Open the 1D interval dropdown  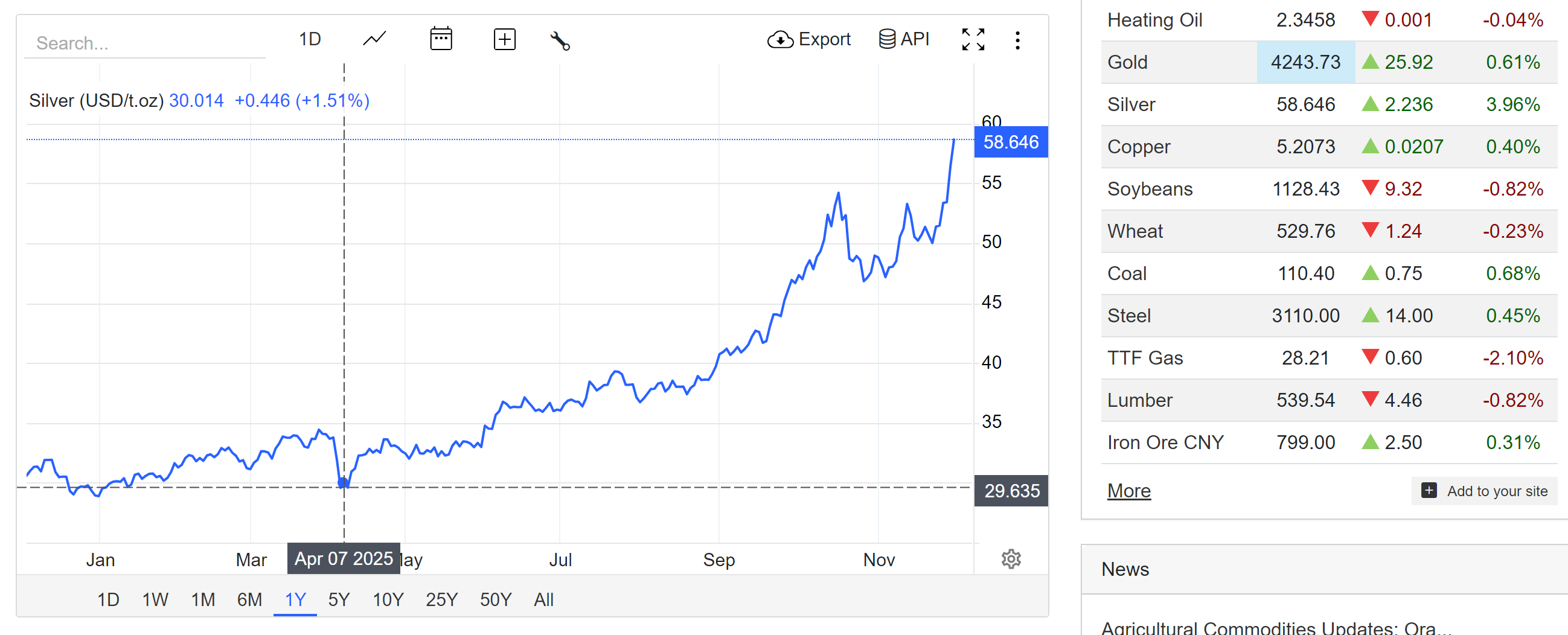(x=310, y=39)
